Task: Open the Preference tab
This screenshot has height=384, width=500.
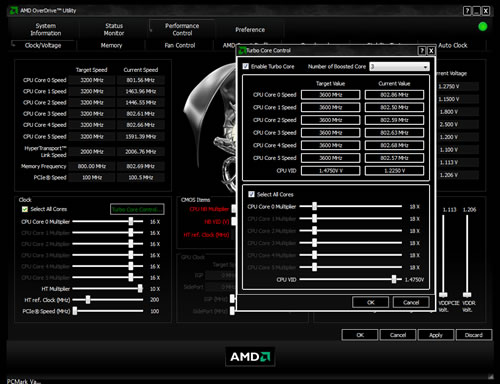Action: pos(250,30)
